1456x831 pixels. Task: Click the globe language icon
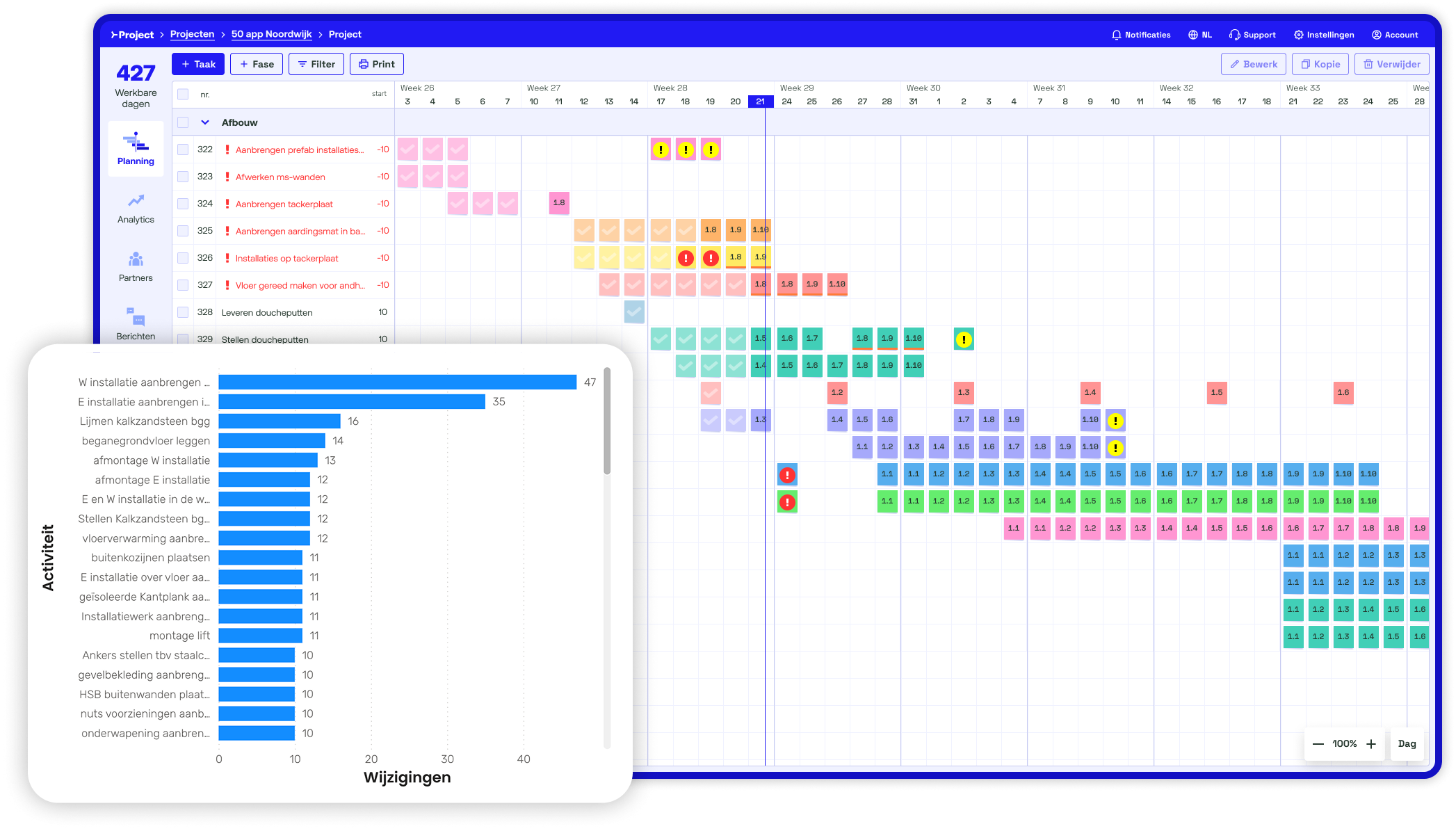point(1192,35)
